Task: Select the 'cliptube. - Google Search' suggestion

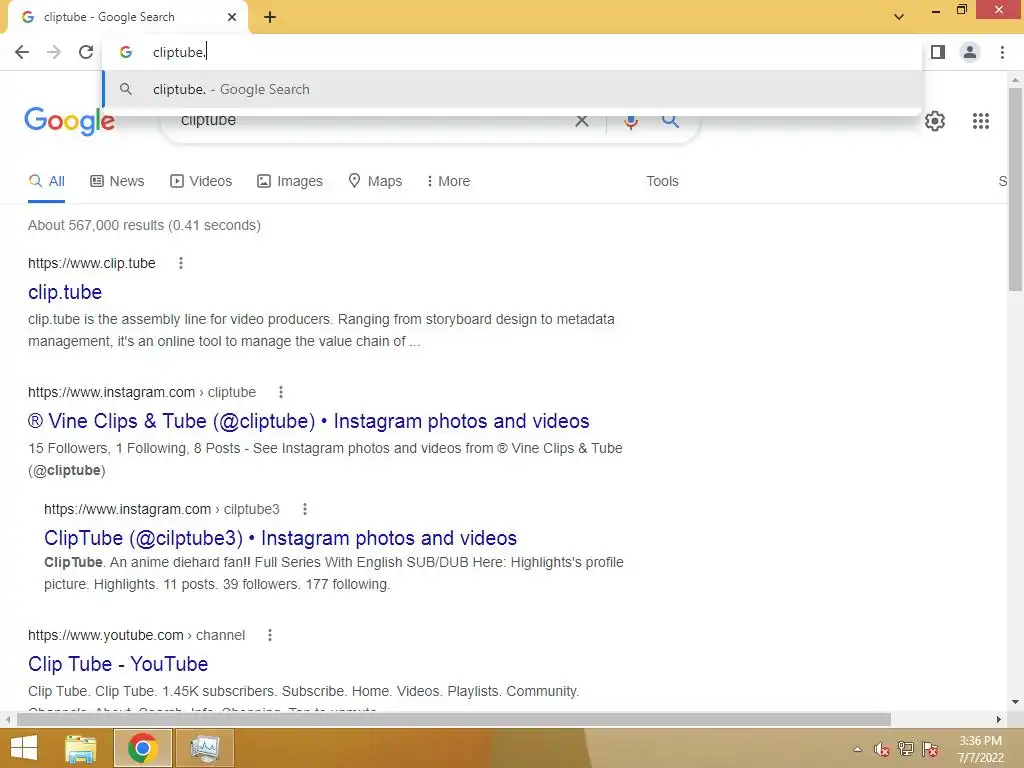Action: 512,89
